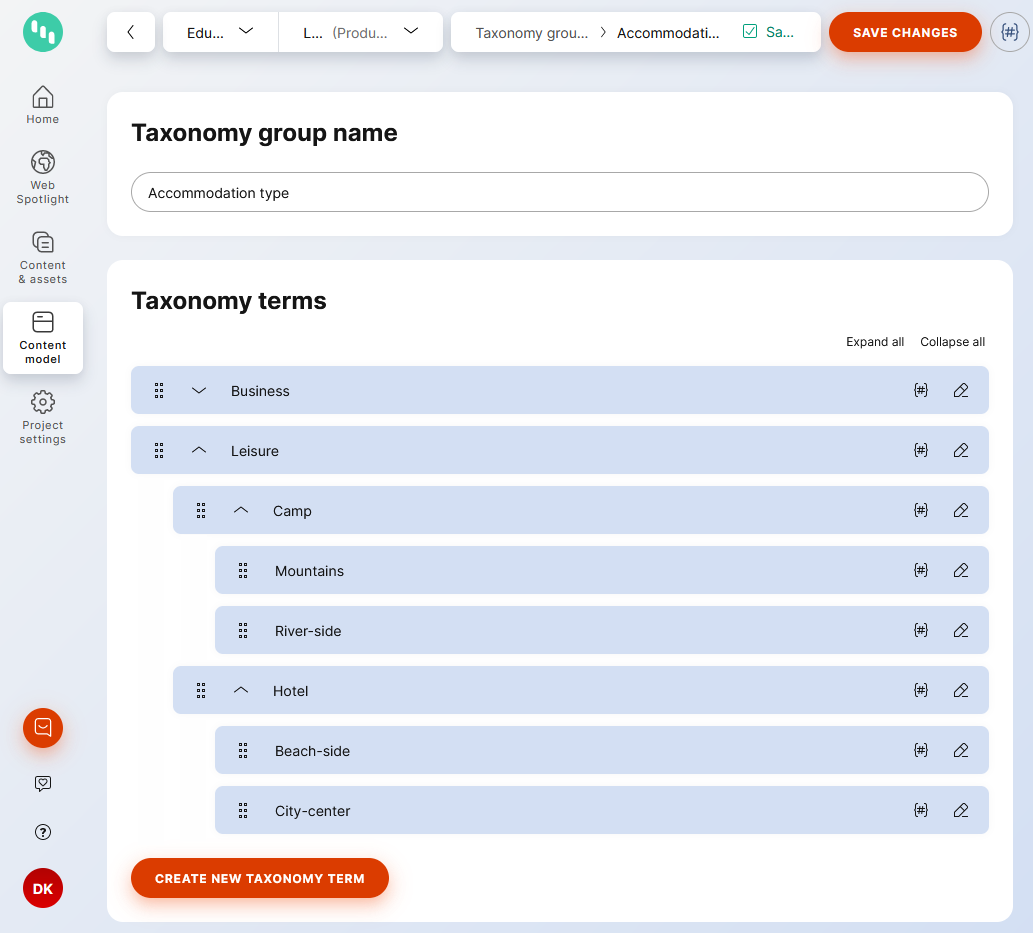Select Home in the left sidebar
Viewport: 1033px width, 933px height.
coord(42,104)
